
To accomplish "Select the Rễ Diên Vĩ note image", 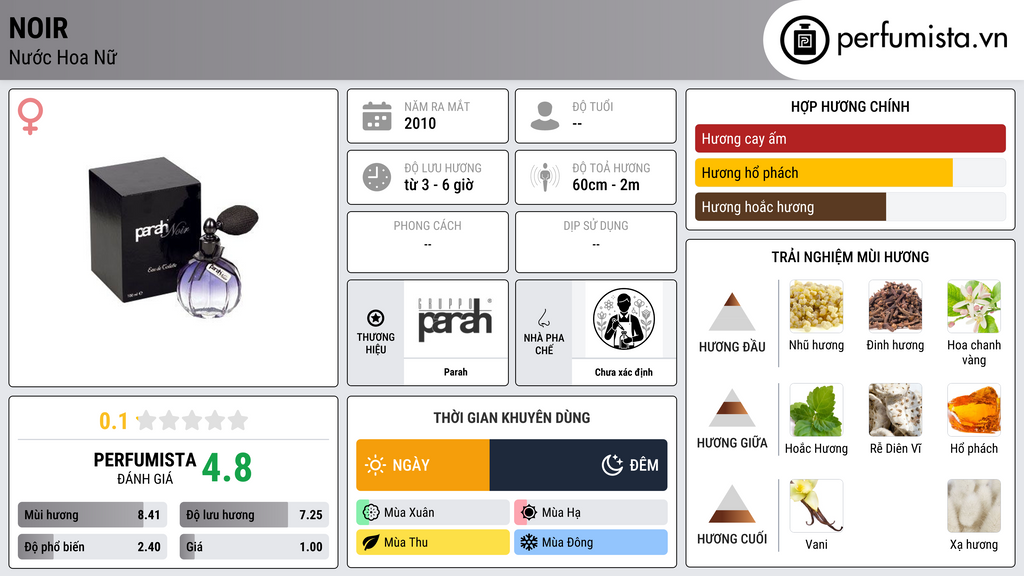I will 895,409.
